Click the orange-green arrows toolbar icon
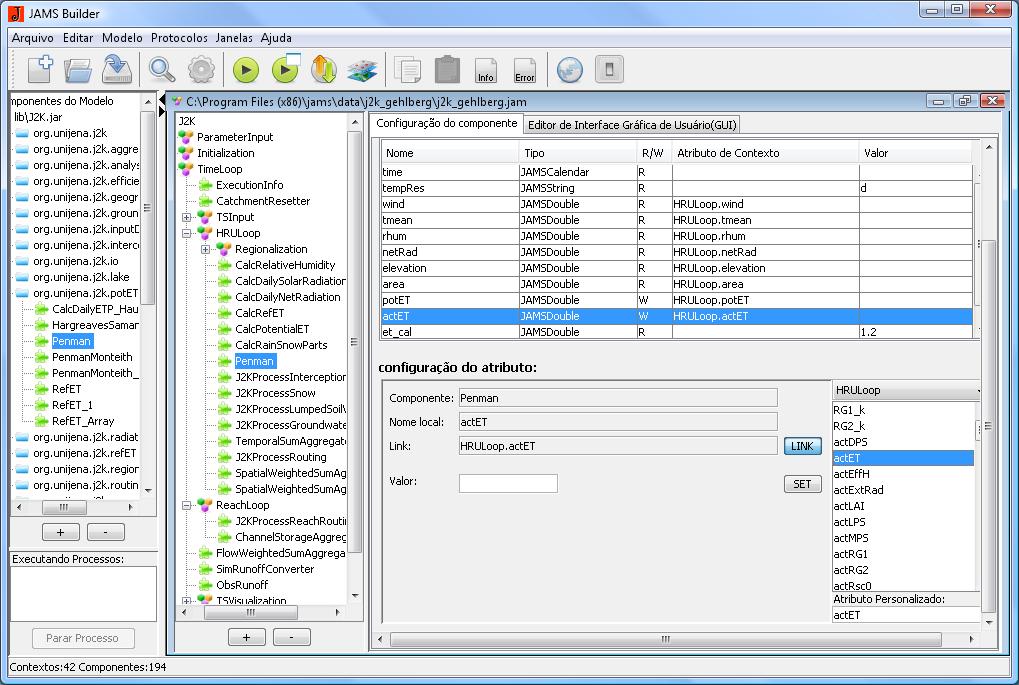The image size is (1019, 685). tap(324, 70)
